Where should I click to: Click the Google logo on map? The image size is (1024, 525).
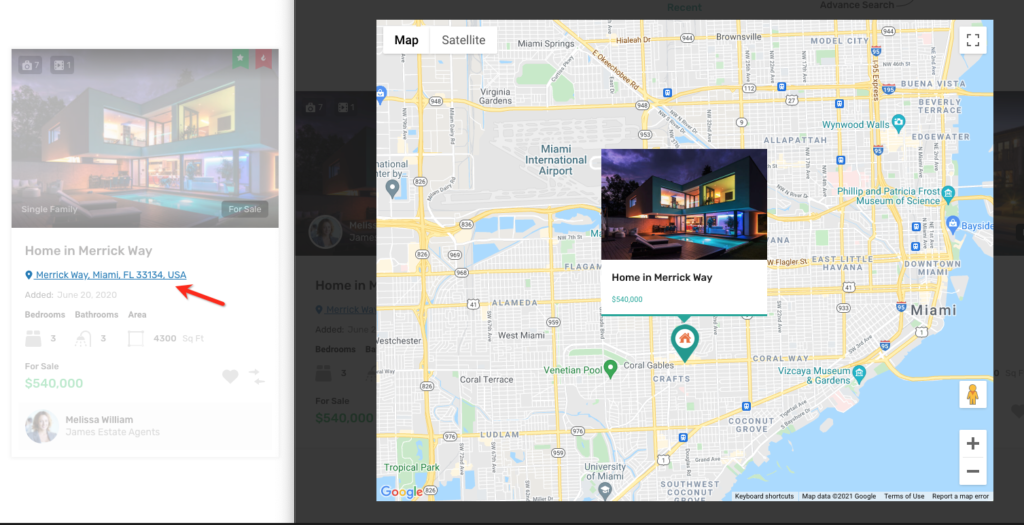click(402, 492)
